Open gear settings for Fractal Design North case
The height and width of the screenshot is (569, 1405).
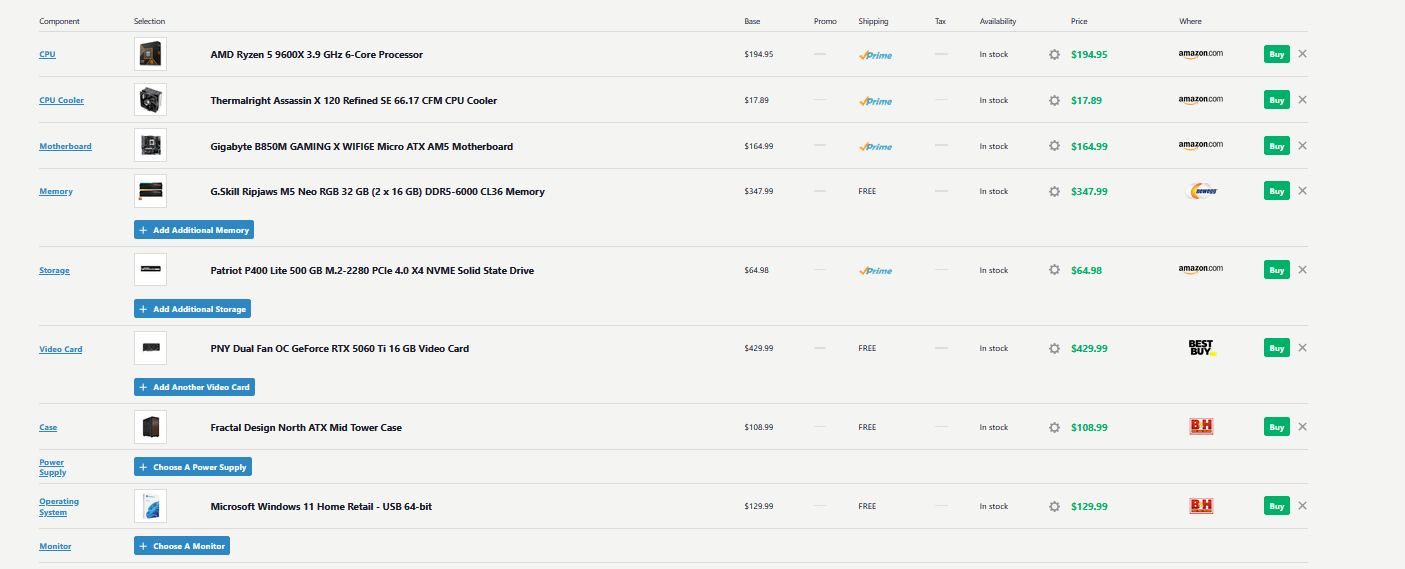point(1054,427)
